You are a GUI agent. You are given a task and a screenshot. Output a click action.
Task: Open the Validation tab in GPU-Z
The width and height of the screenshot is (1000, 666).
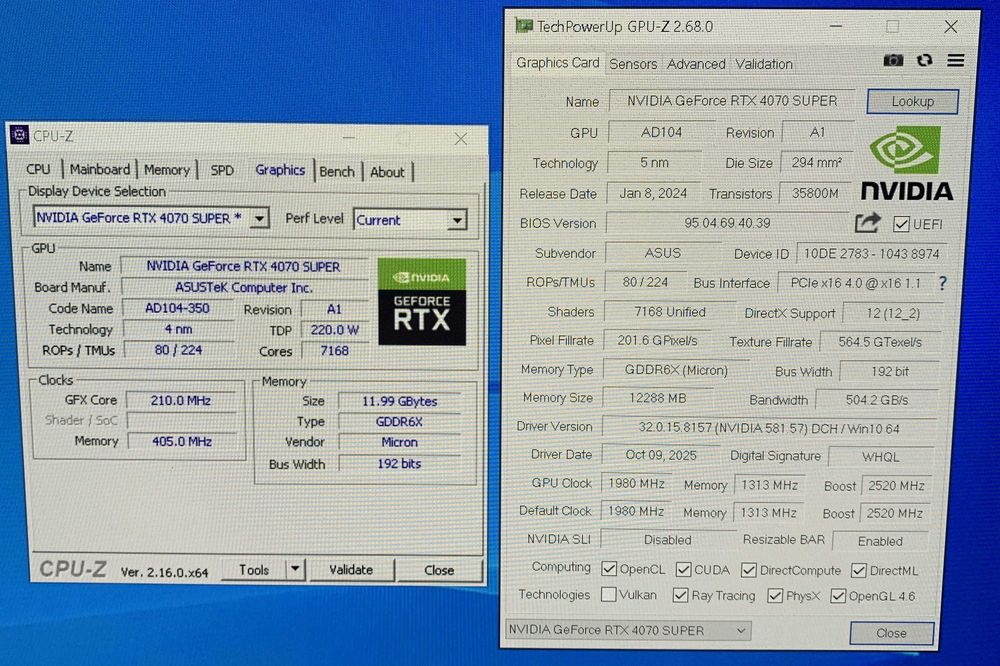763,64
